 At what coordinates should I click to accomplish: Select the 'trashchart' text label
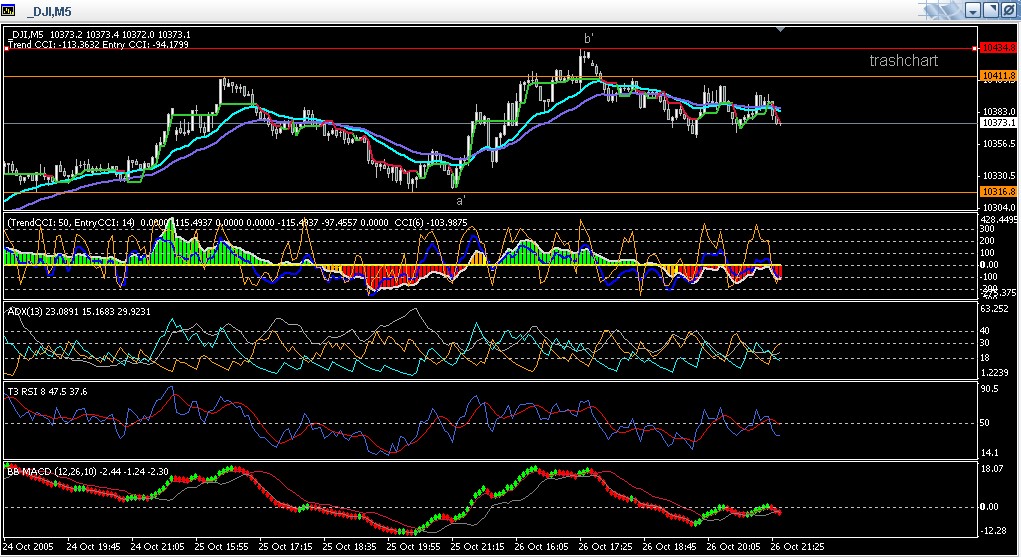[x=903, y=61]
